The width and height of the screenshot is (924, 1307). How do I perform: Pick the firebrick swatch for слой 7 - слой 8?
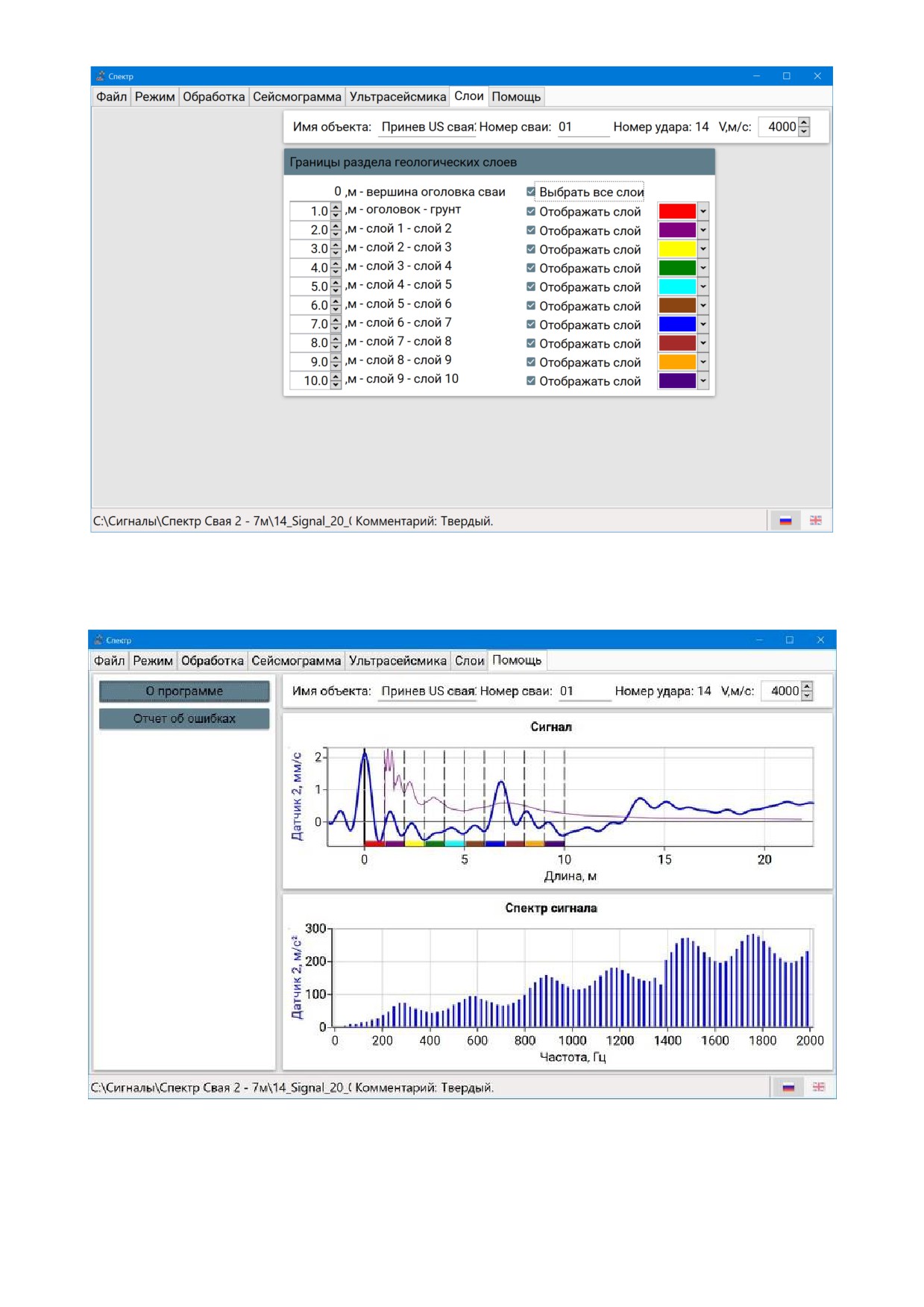[677, 343]
